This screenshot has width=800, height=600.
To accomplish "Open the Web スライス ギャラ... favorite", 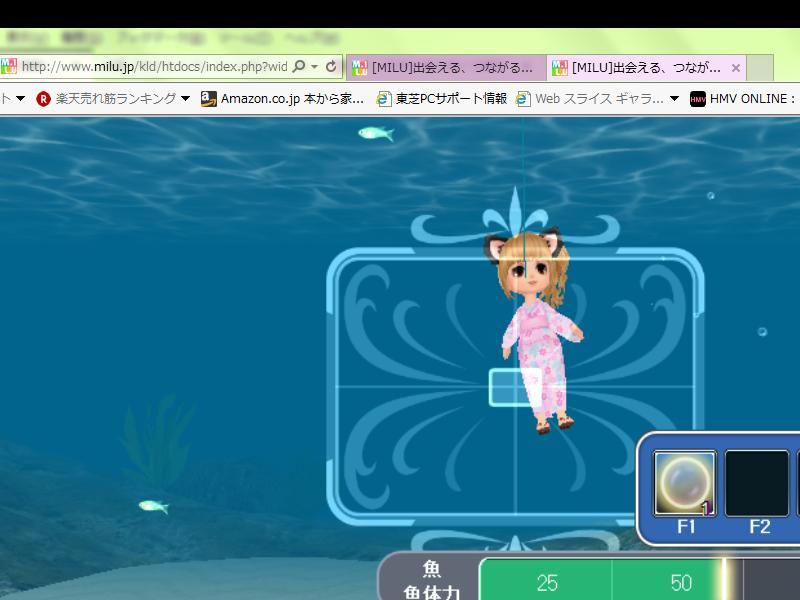I will click(x=590, y=98).
